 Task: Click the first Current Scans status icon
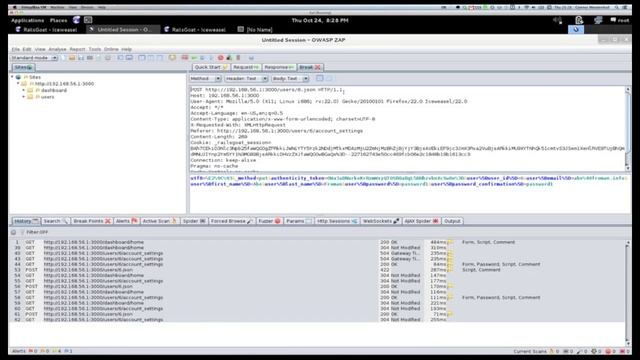[x=551, y=351]
